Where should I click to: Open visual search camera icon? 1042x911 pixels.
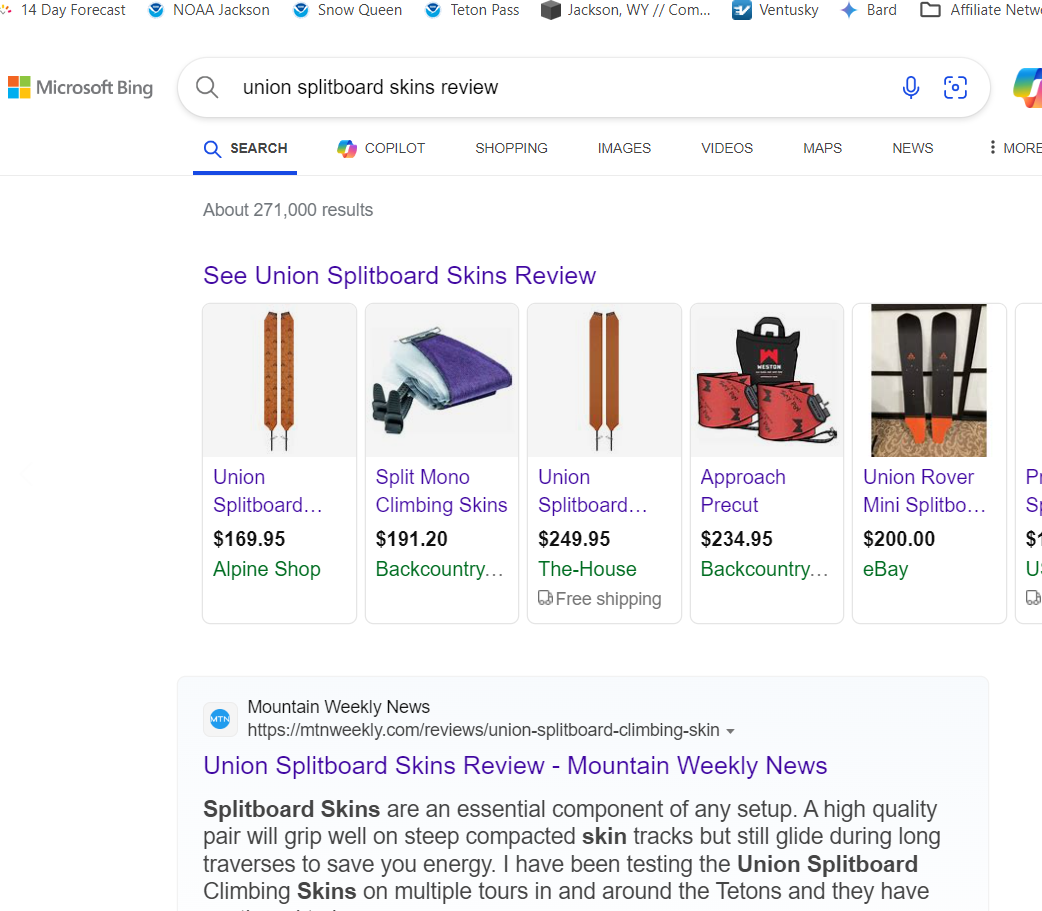point(955,88)
